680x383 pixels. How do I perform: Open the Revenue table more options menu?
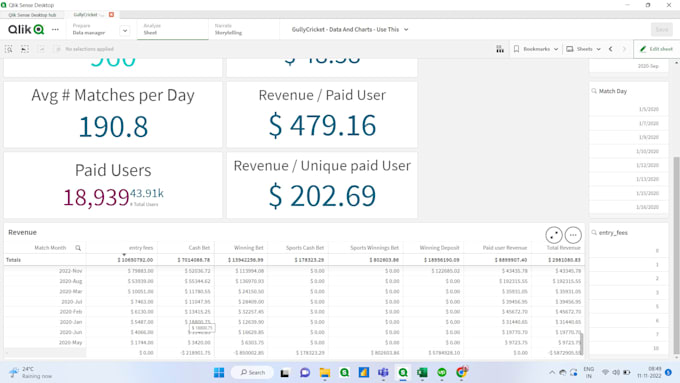573,235
